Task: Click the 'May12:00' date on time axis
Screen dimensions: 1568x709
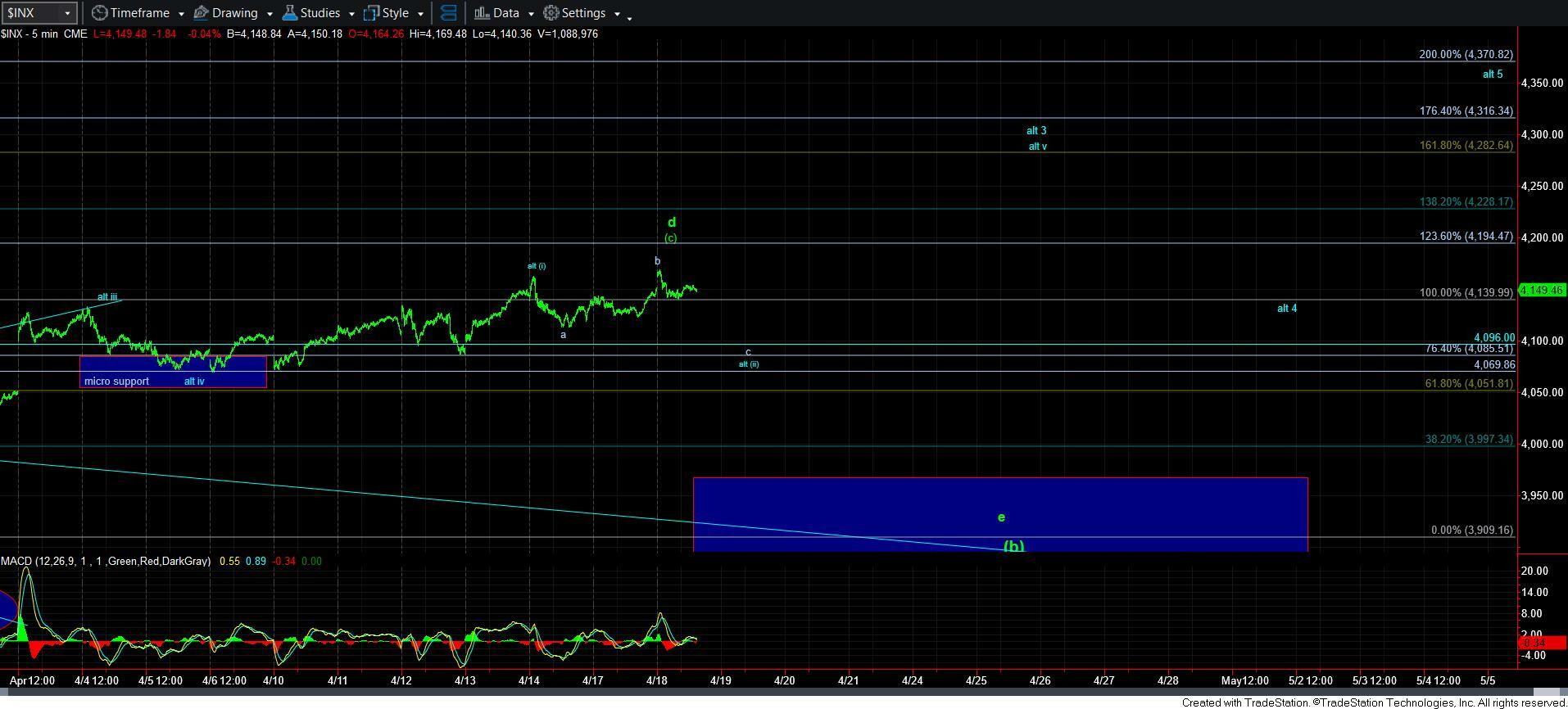Action: coord(1245,680)
